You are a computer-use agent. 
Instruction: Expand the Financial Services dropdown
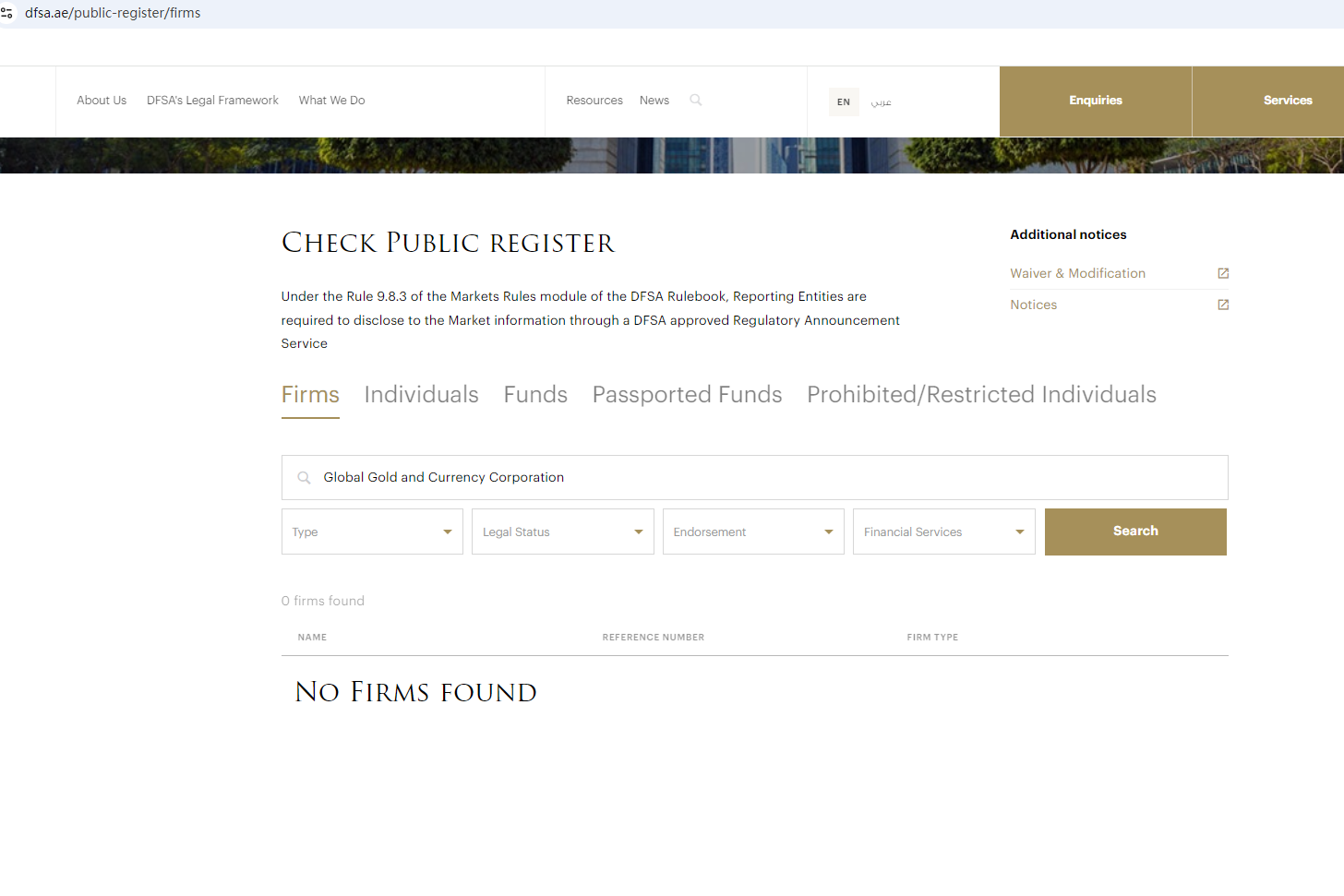point(944,532)
